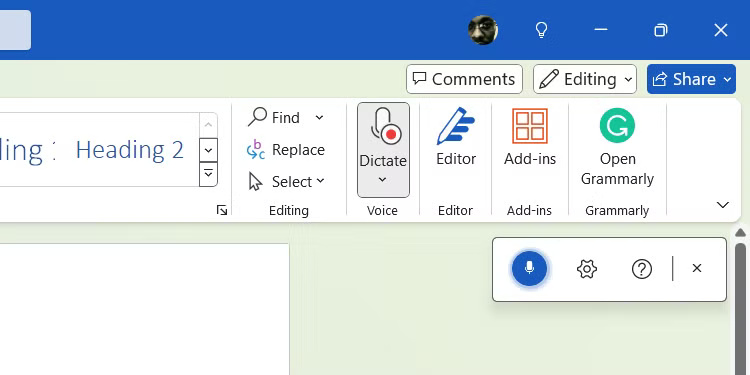Expand the Dictate options arrow
The image size is (750, 375).
click(x=382, y=180)
